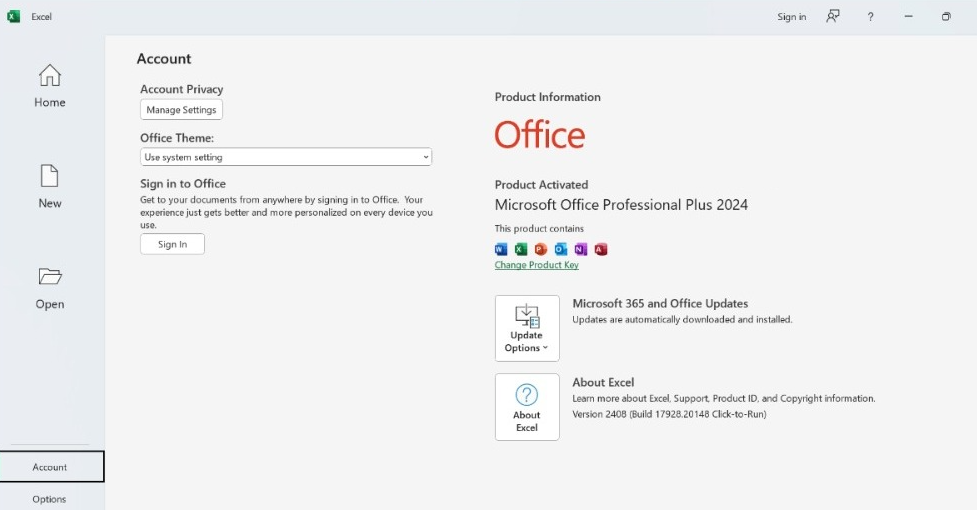Image resolution: width=977 pixels, height=510 pixels.
Task: Select Account in the backstage sidebar
Action: 52,467
